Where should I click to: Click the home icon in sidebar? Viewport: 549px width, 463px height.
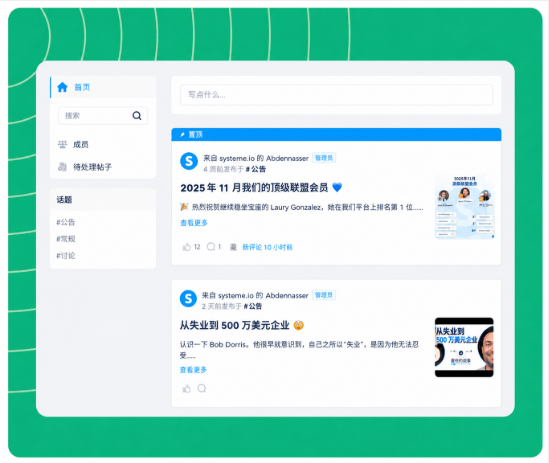(x=62, y=87)
